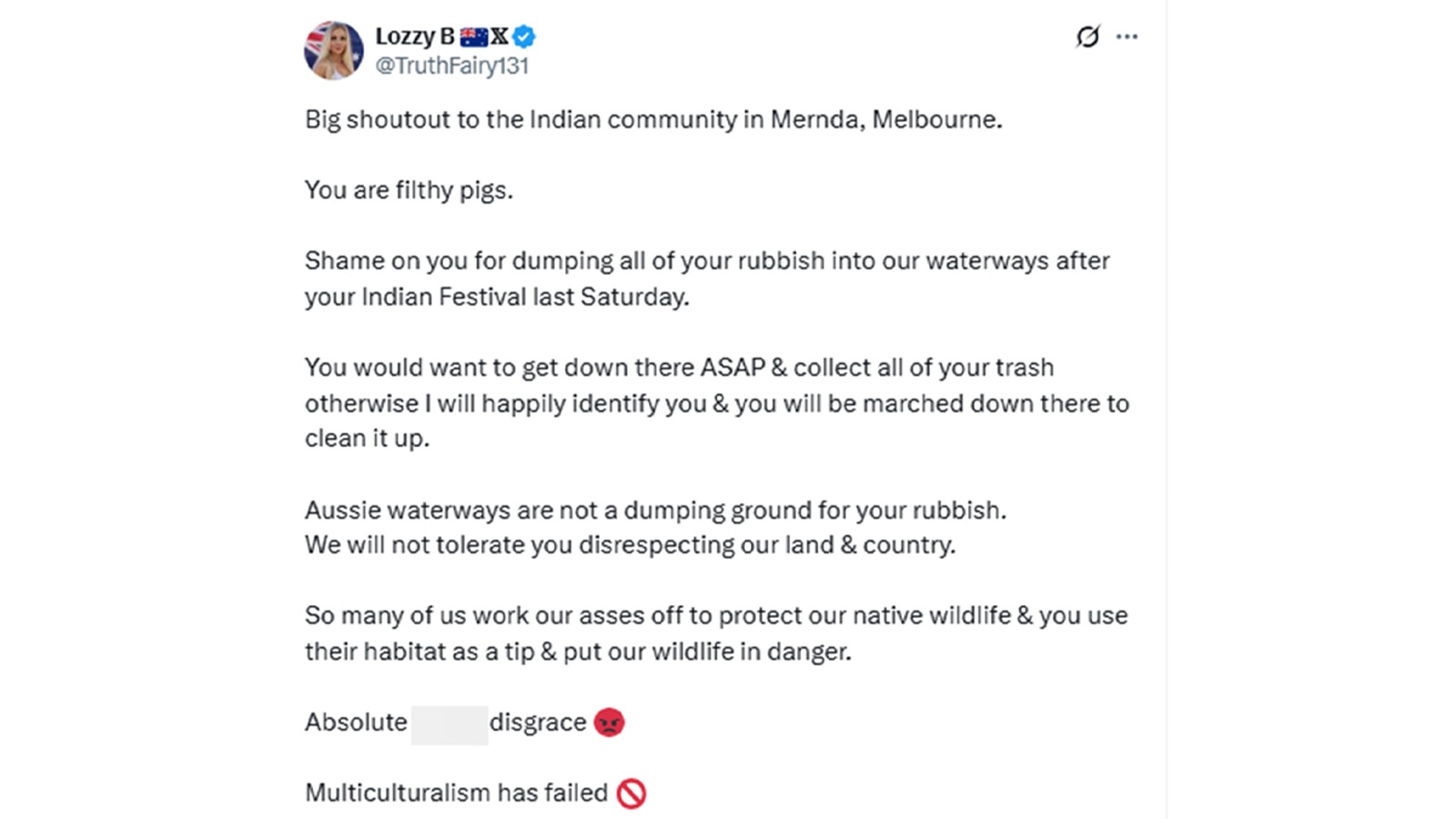The height and width of the screenshot is (819, 1456).
Task: Click the paragraph starting 'You would want'
Action: click(x=716, y=403)
